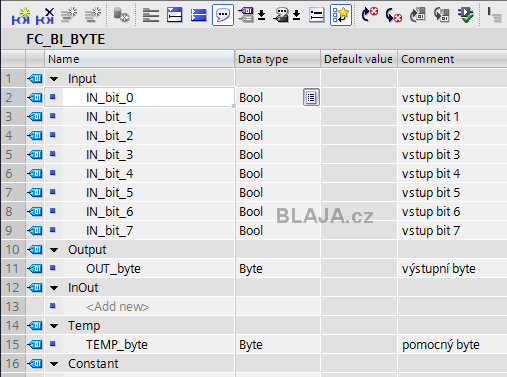Click the Bool data type of IN_bit_3
507x377 pixels.
tap(251, 155)
